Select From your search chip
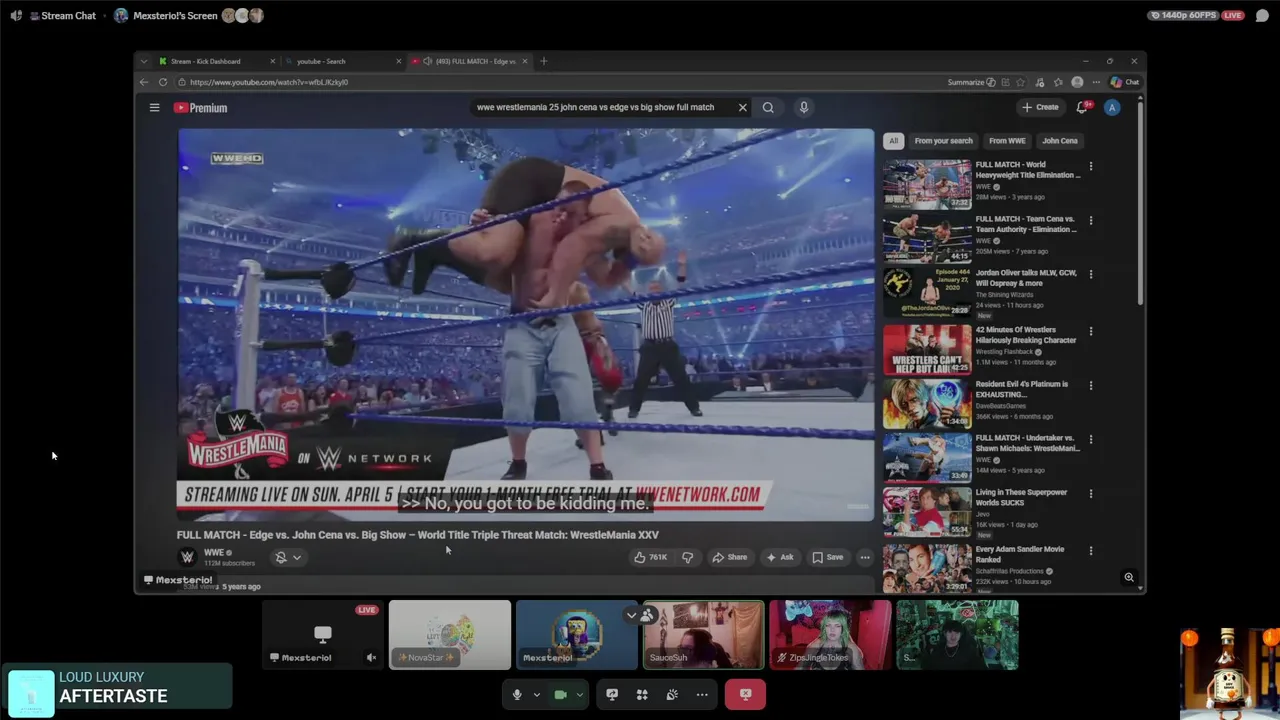This screenshot has height=720, width=1280. [943, 141]
